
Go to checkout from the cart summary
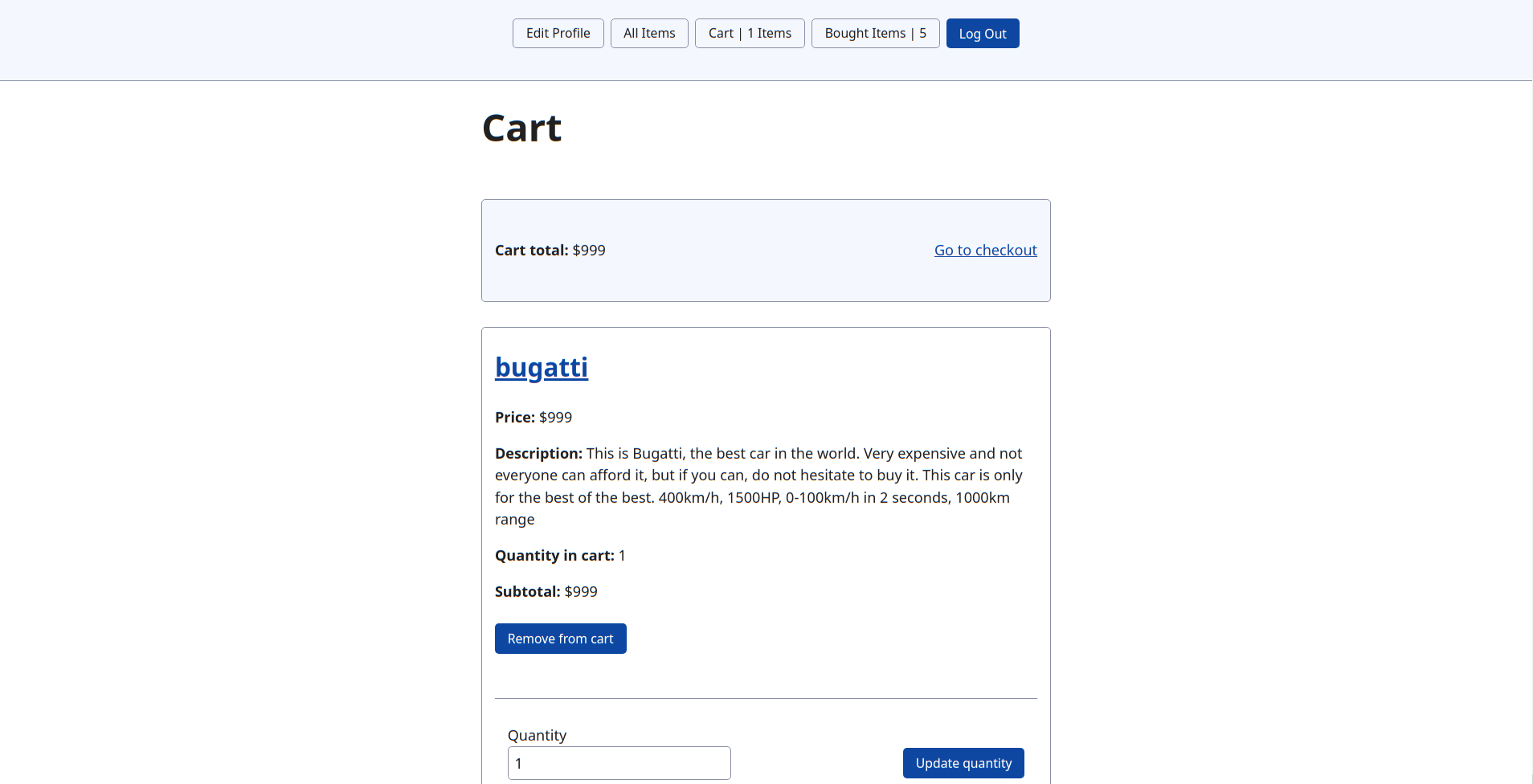click(985, 250)
